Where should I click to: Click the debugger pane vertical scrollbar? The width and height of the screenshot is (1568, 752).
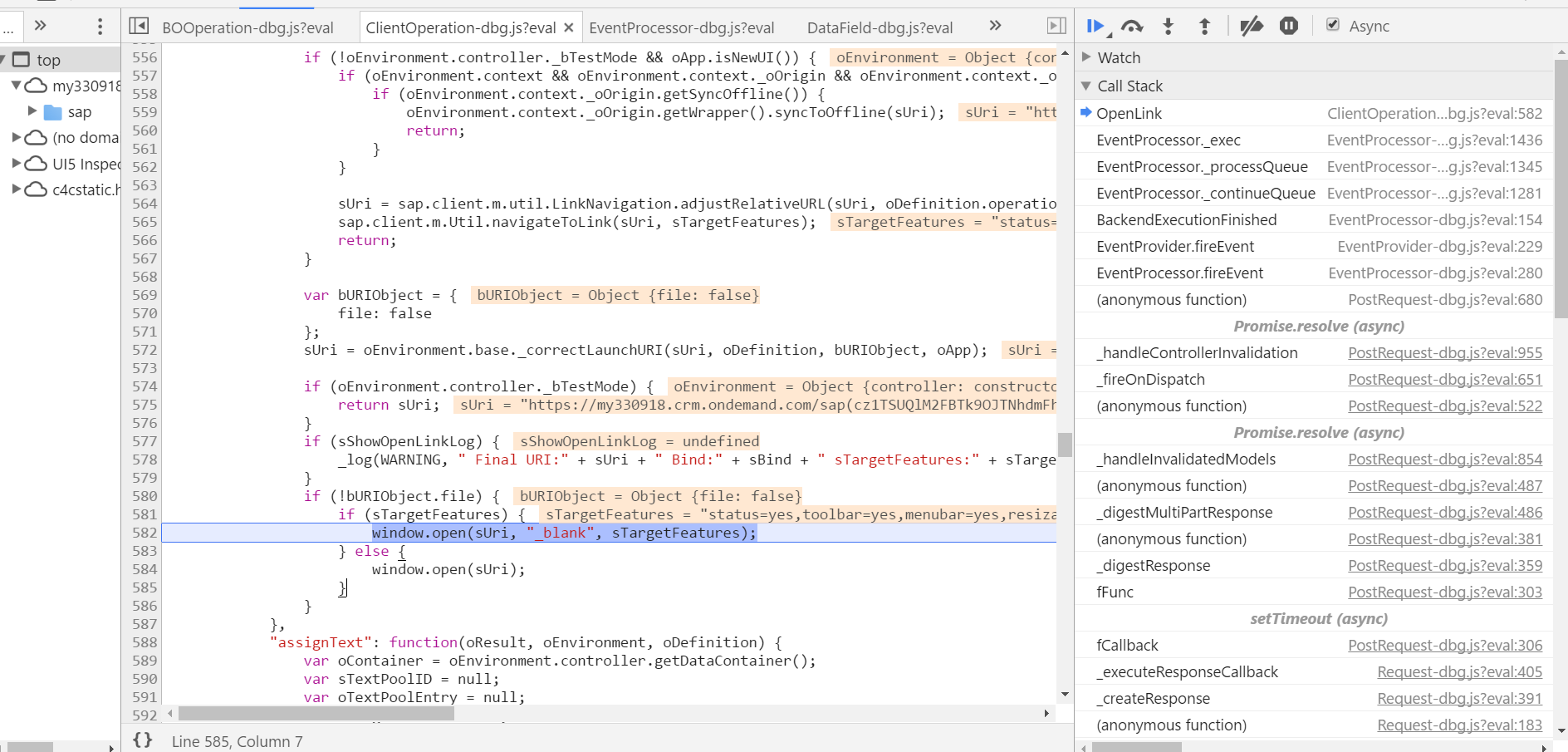coord(1561,189)
